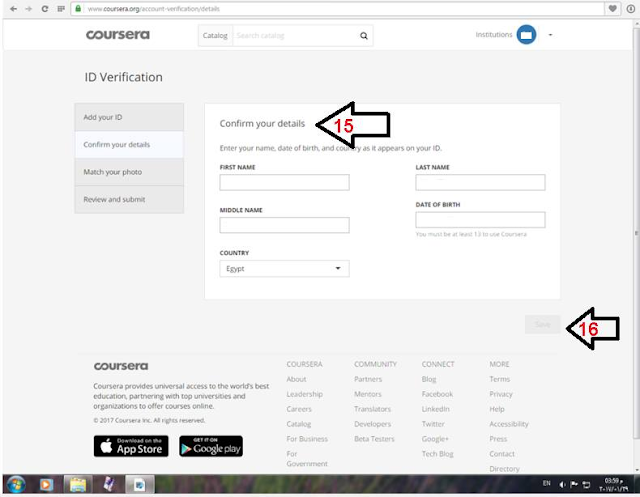The width and height of the screenshot is (640, 497).
Task: Open the Tech Blog footer link
Action: pos(438,454)
